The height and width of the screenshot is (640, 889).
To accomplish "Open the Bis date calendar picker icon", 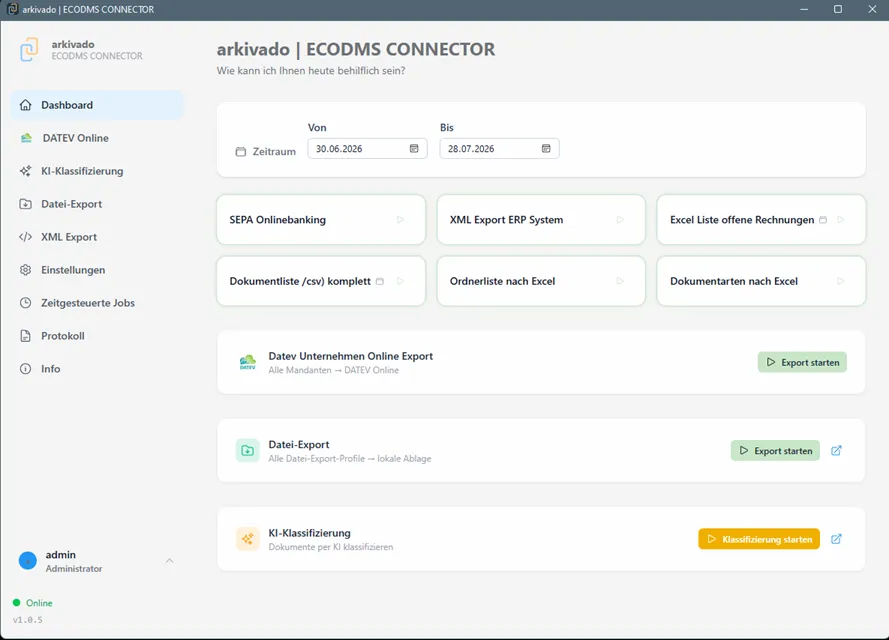I will click(546, 149).
